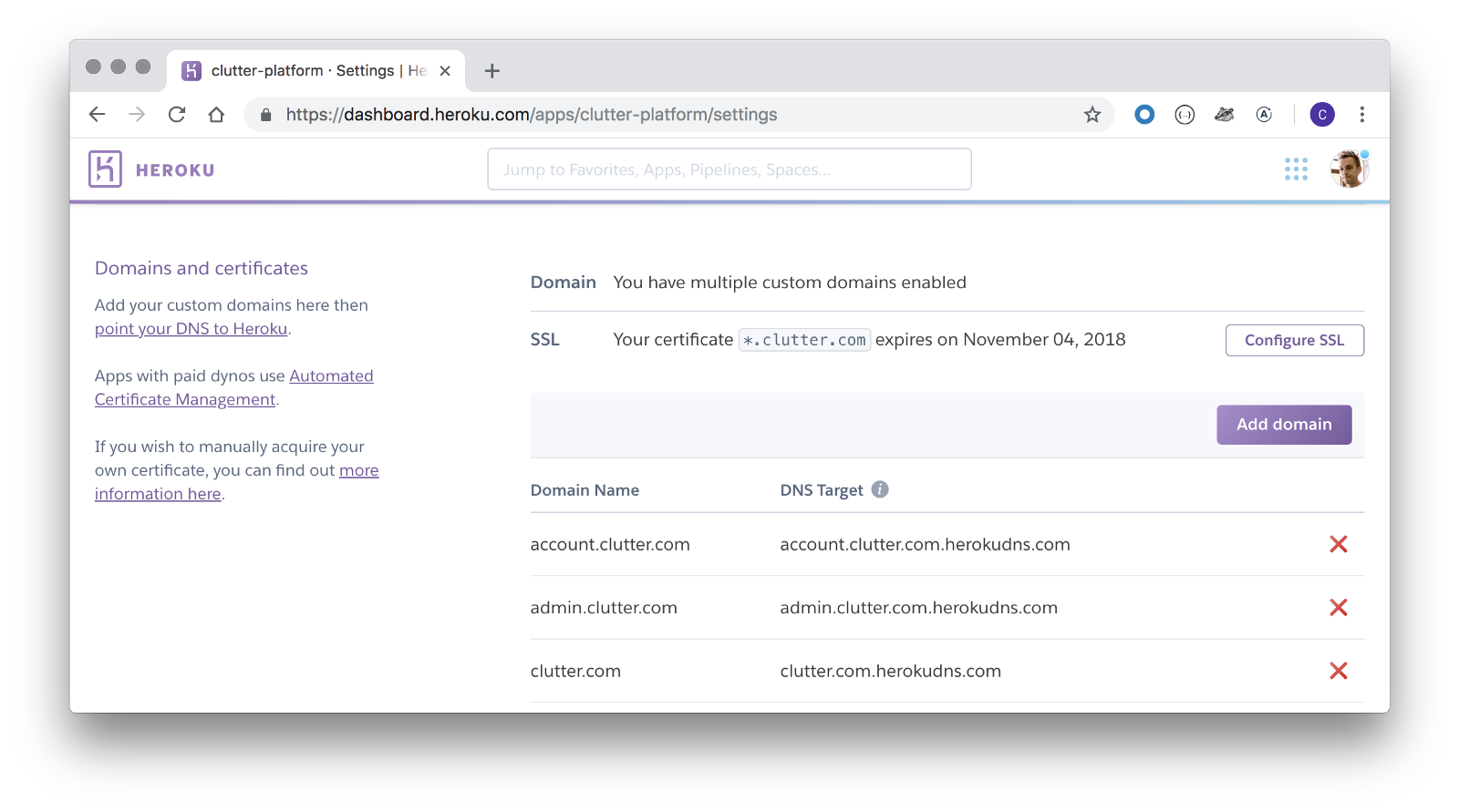
Task: Open a new browser tab
Action: click(492, 70)
